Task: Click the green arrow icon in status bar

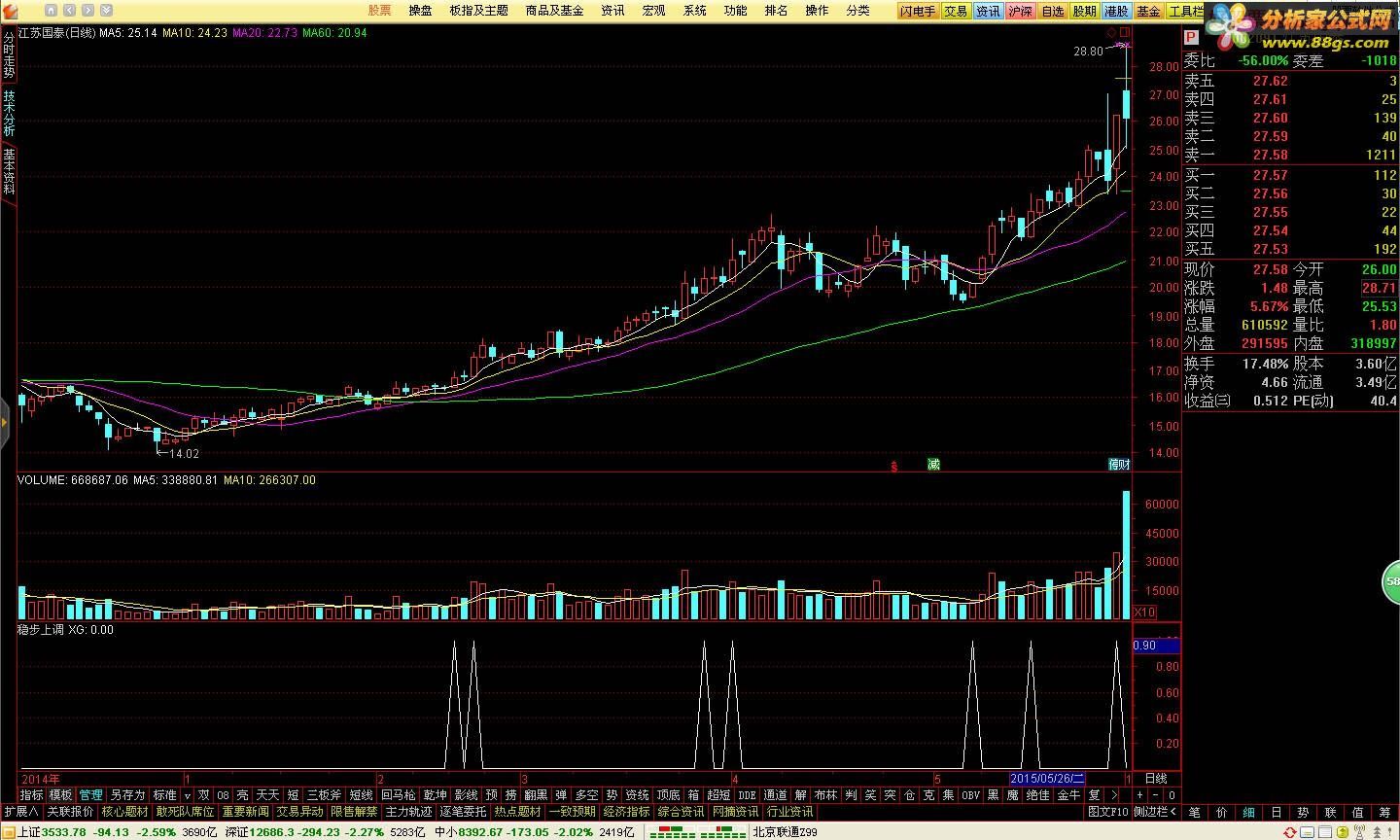Action: [x=1343, y=831]
